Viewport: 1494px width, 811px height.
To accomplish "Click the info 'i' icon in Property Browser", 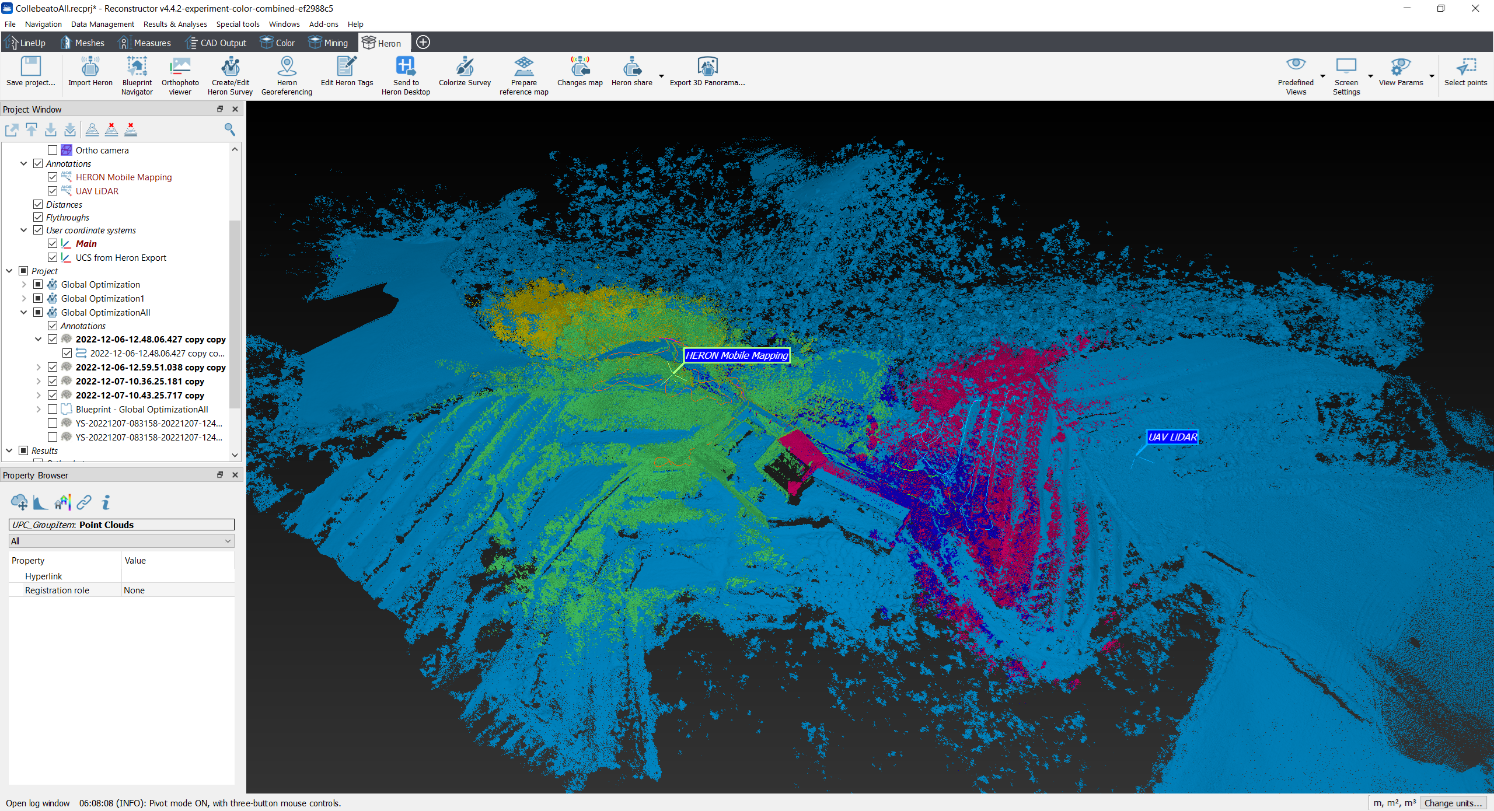I will click(x=106, y=502).
